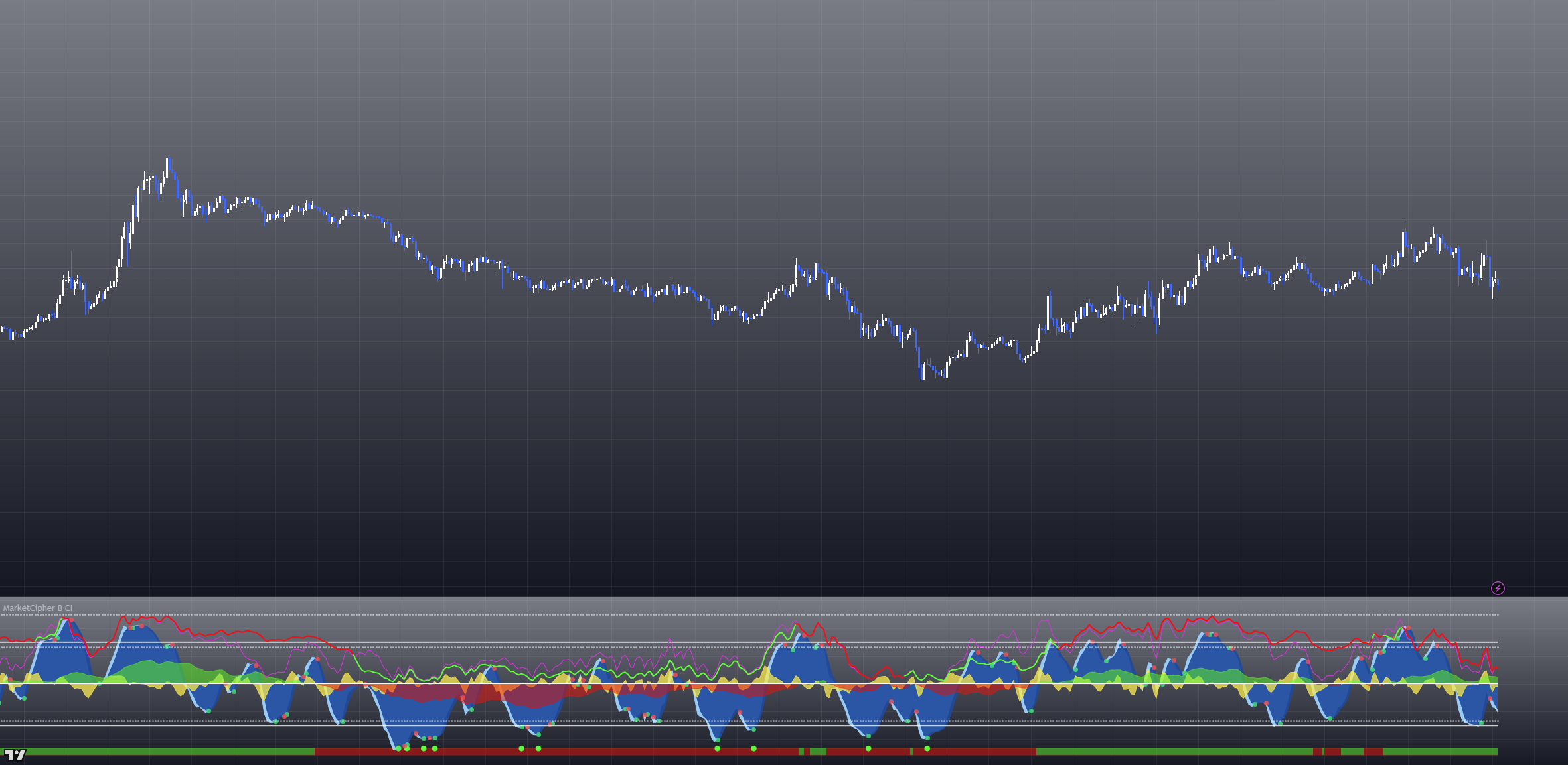Click the final green stretch ending the trend bar
Image resolution: width=1568 pixels, height=765 pixels.
(x=1441, y=752)
